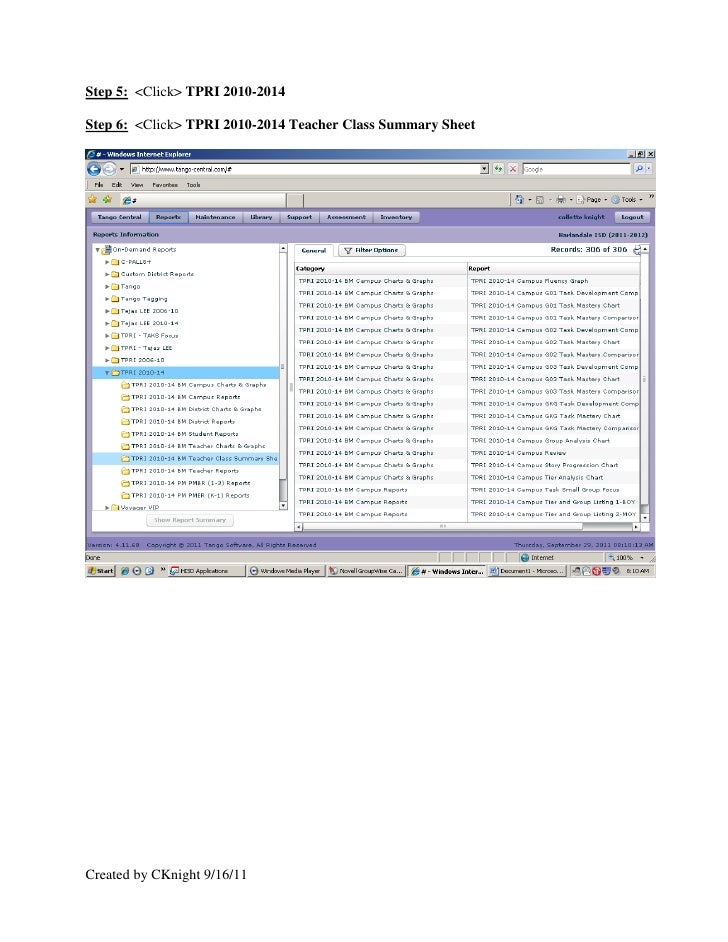Expand the Custom District Reports node
This screenshot has height=942, width=728.
[108, 275]
